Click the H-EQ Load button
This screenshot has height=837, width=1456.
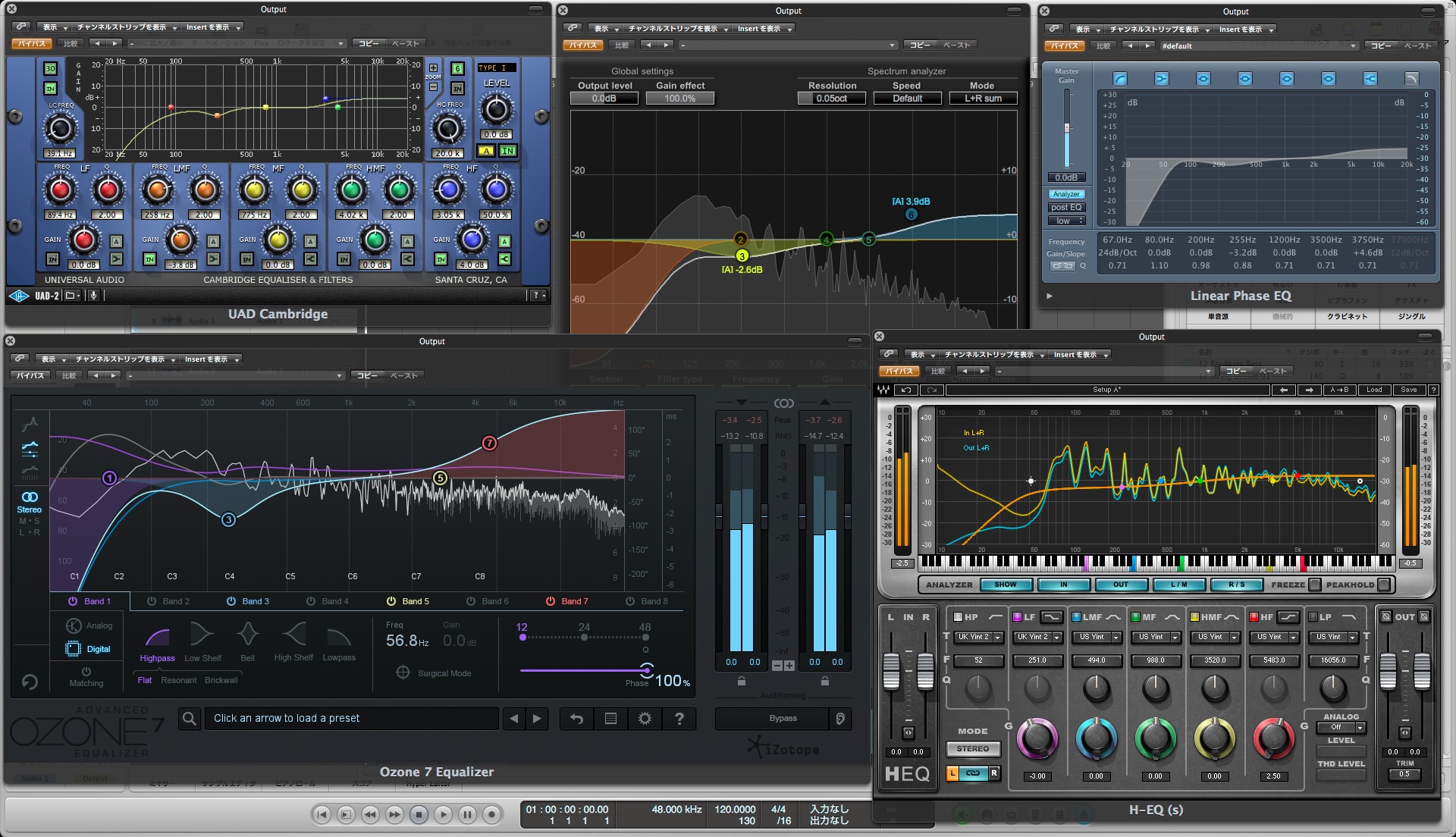(x=1374, y=390)
